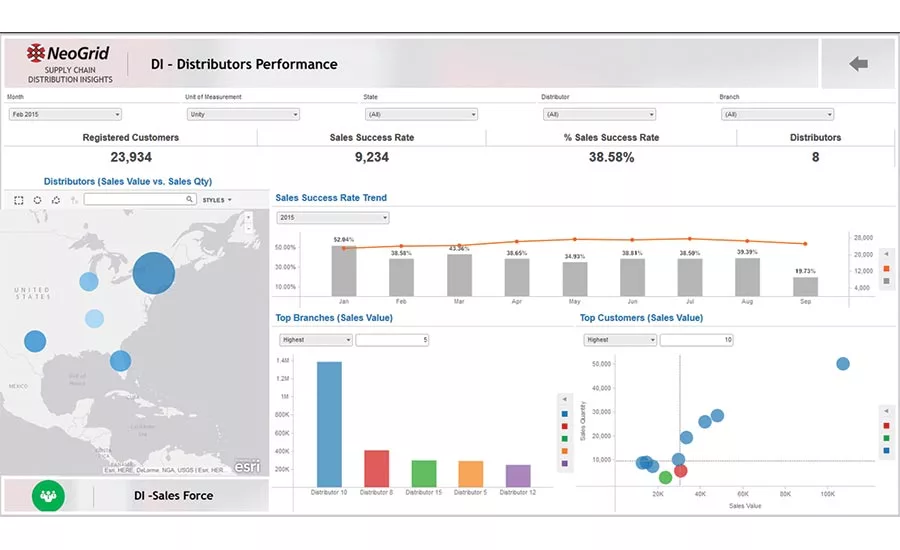Click the Top Branches count input field

click(x=392, y=340)
